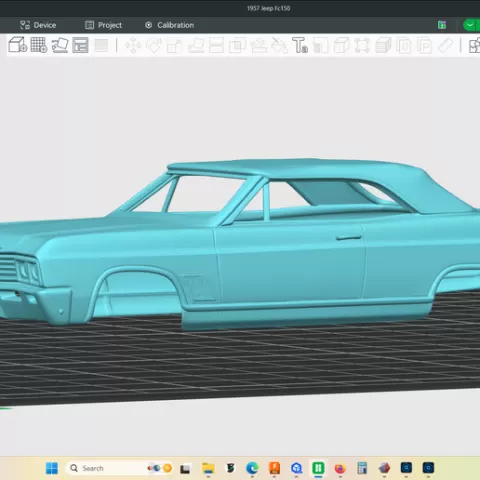
Task: Select the Move tool
Action: 133,45
